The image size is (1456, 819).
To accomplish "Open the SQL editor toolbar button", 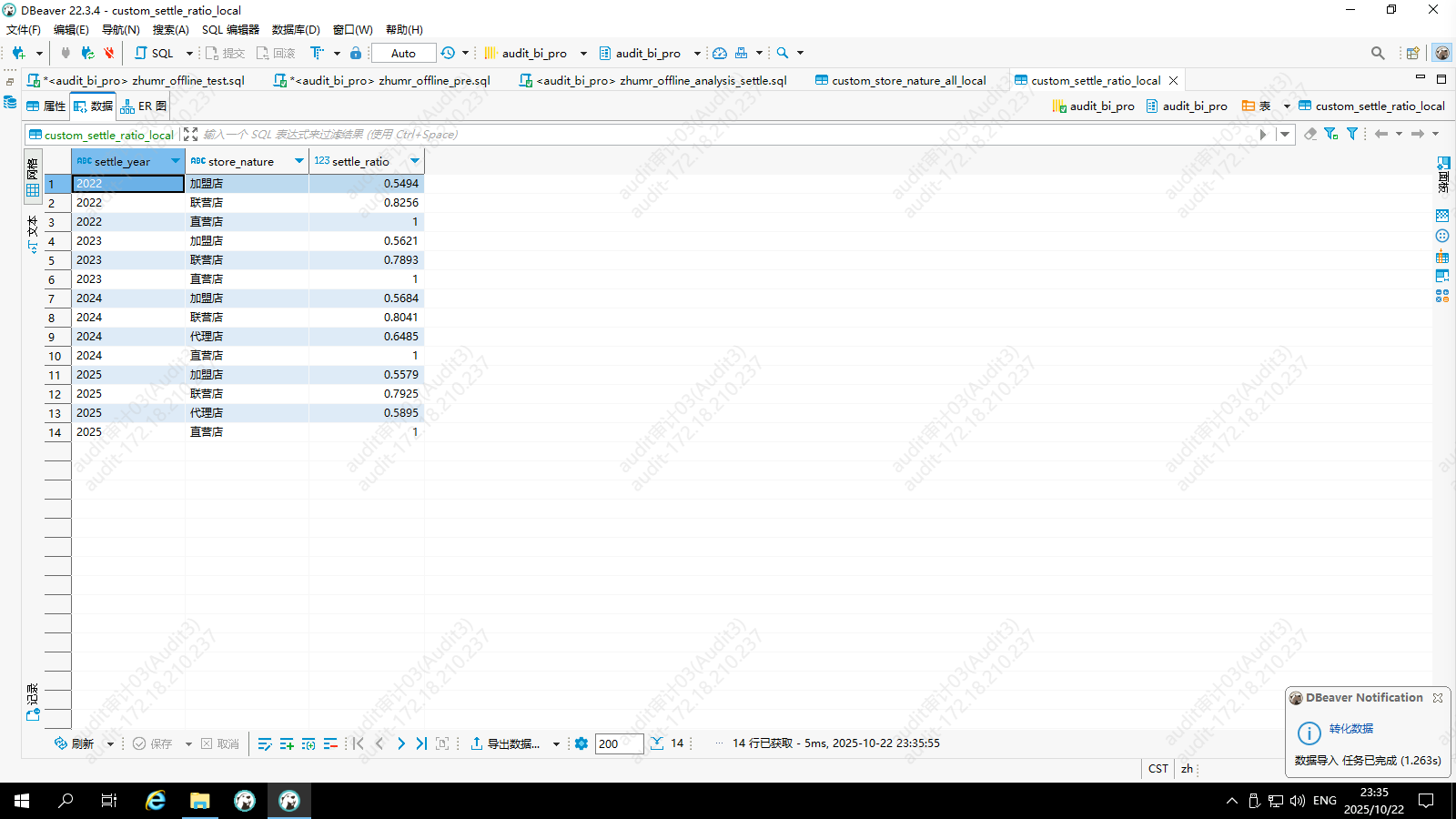I will click(154, 53).
